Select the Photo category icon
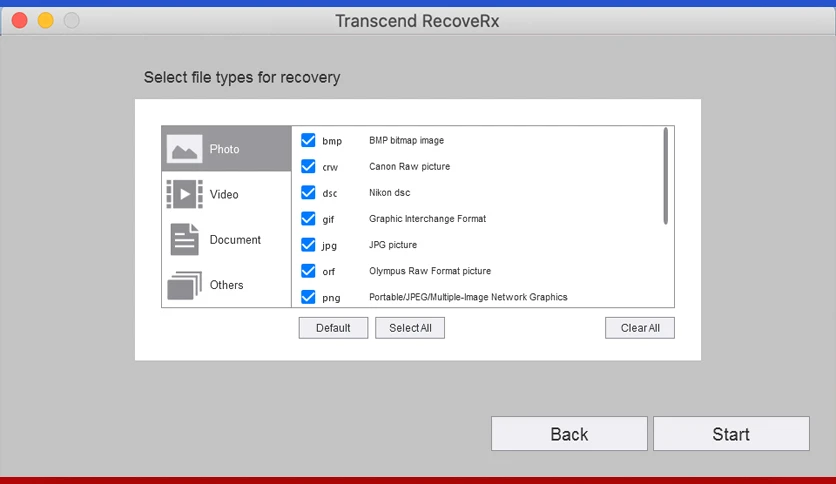836x484 pixels. (x=184, y=149)
